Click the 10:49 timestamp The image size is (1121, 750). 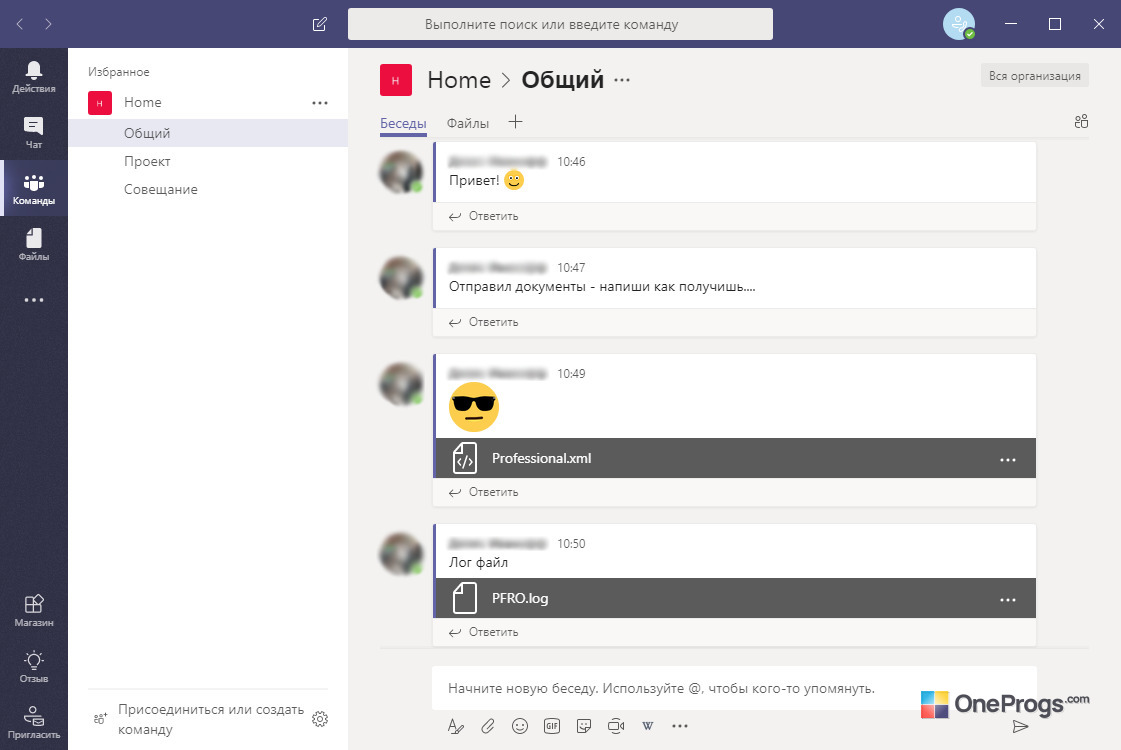point(571,374)
